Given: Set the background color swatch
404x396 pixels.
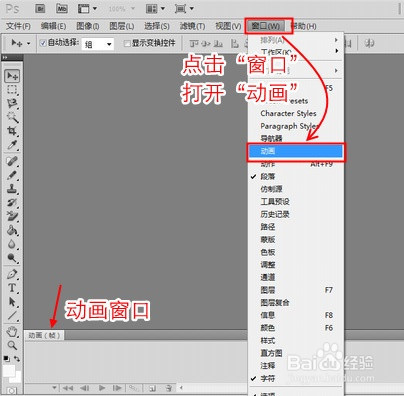Looking at the screenshot, I should (x=17, y=378).
